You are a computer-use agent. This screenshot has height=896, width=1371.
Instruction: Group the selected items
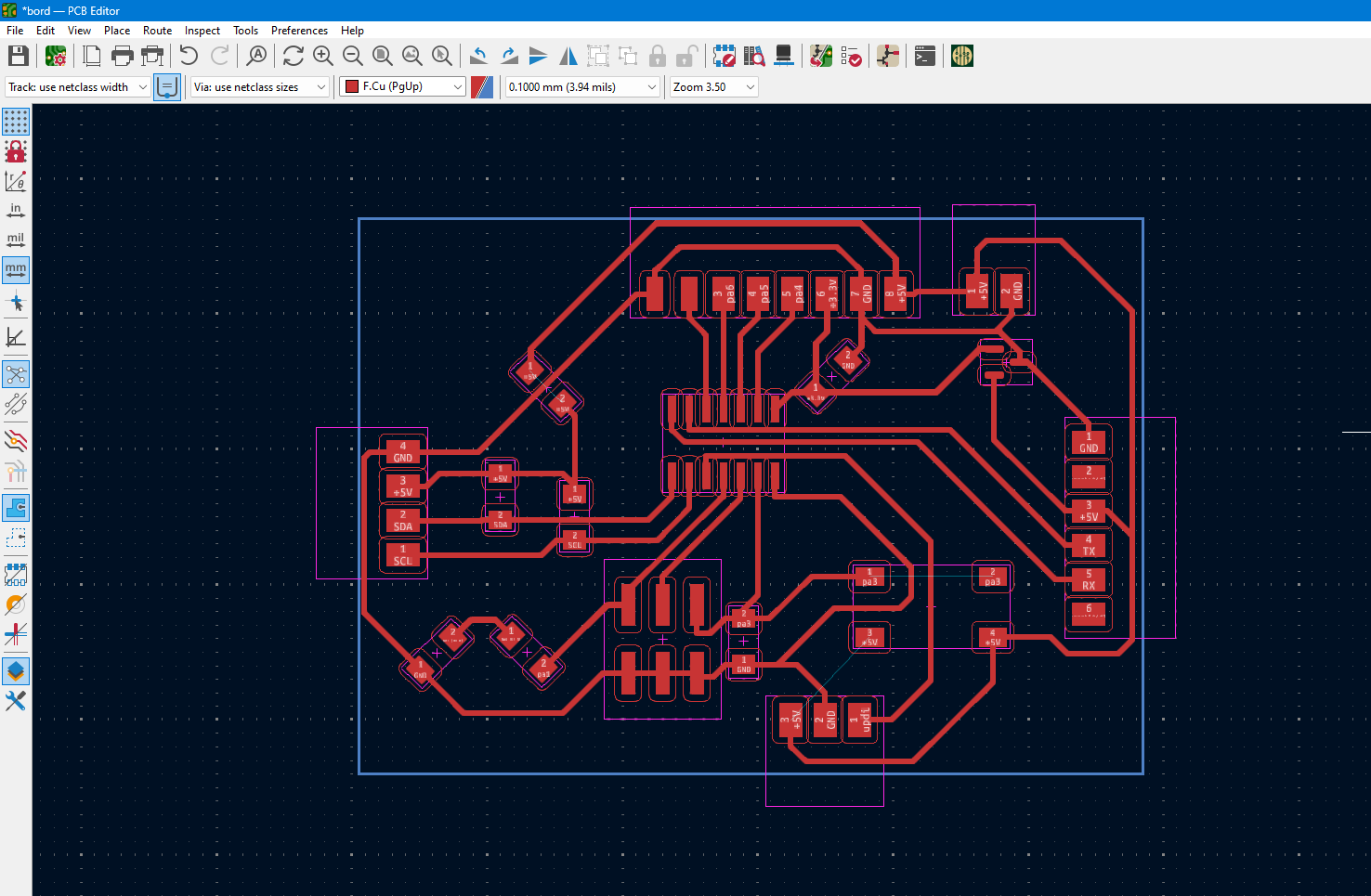pyautogui.click(x=598, y=57)
